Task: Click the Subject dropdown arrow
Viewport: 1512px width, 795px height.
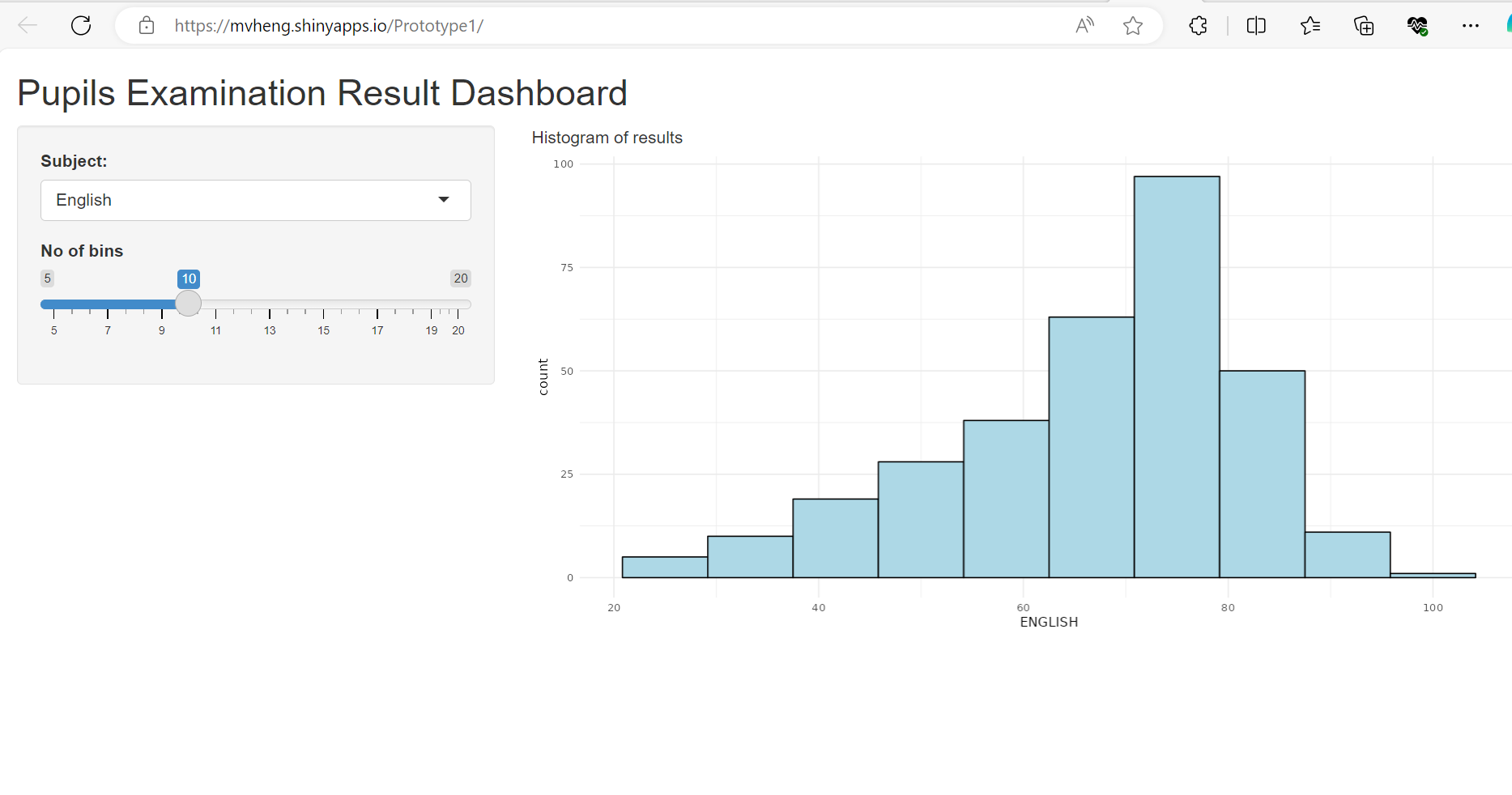Action: [x=444, y=200]
